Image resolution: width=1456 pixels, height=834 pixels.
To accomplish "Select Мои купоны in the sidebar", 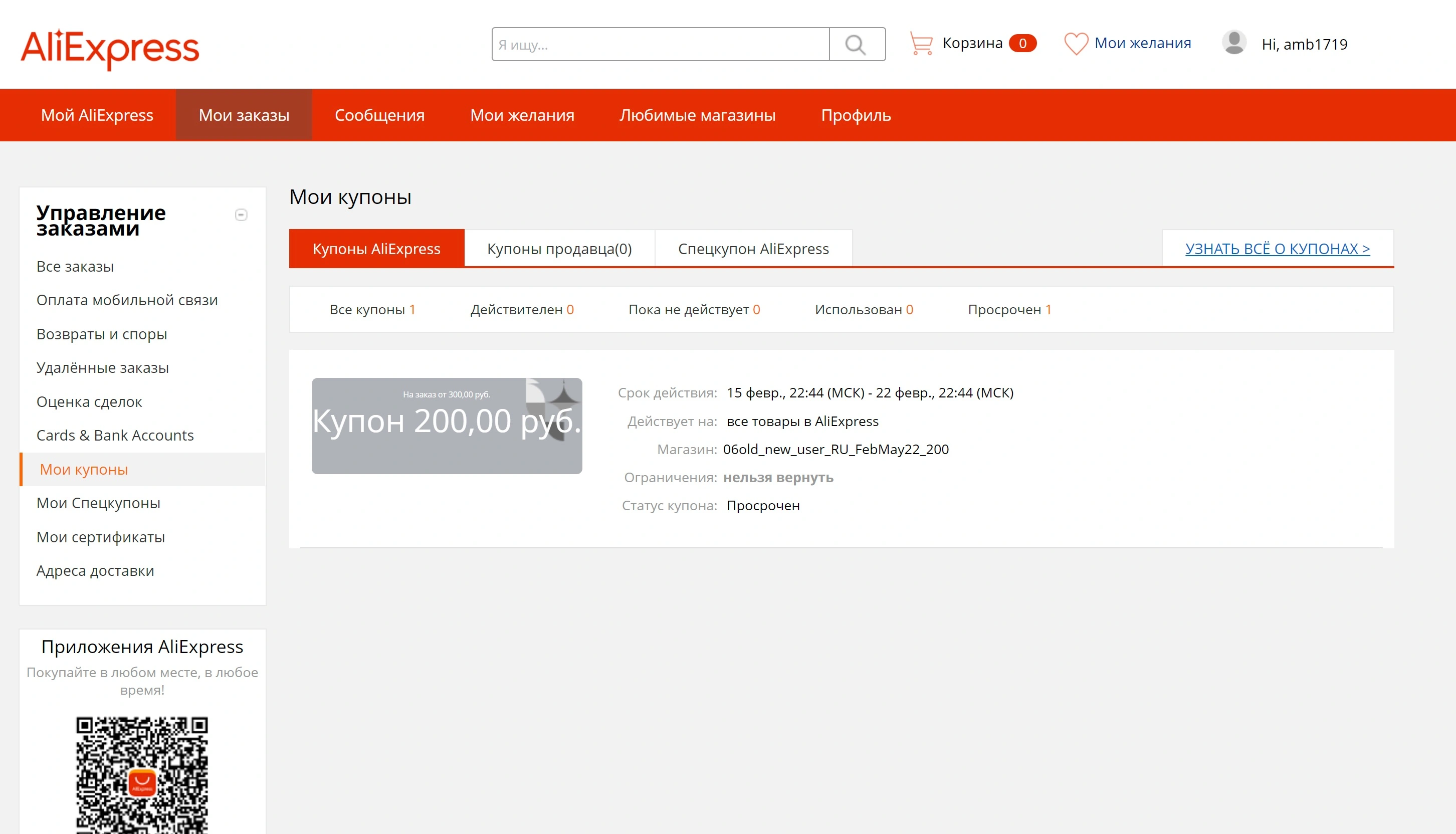I will click(x=142, y=469).
